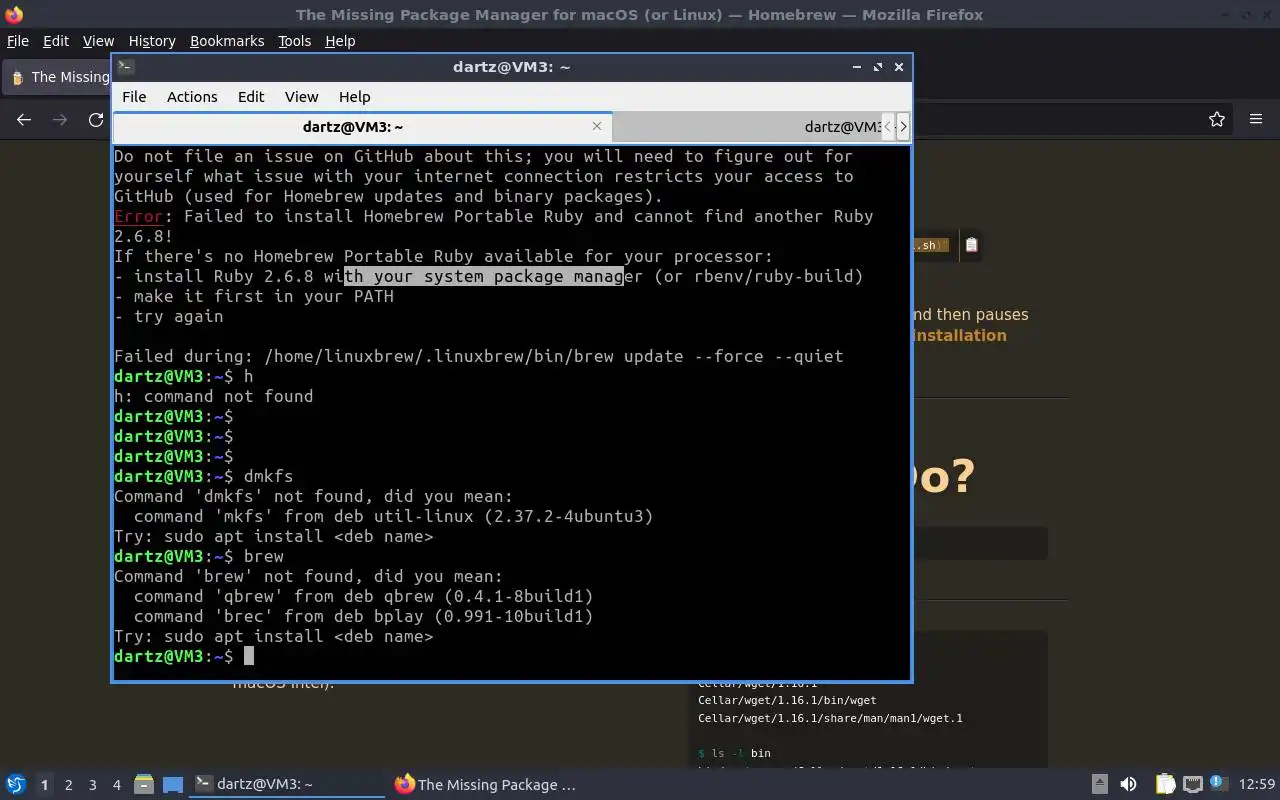1280x800 pixels.
Task: Reload the Firefox page
Action: (96, 120)
